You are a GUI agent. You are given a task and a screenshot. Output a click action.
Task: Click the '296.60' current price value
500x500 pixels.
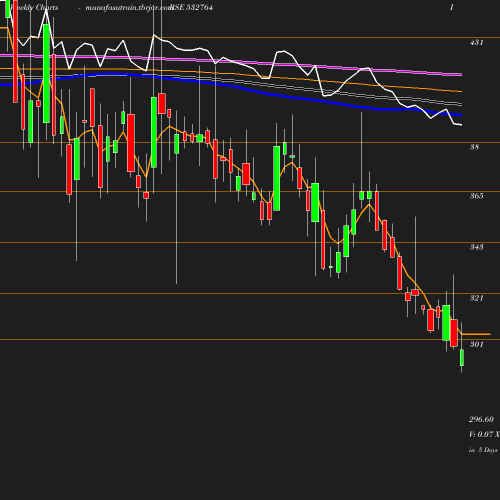pyautogui.click(x=481, y=419)
